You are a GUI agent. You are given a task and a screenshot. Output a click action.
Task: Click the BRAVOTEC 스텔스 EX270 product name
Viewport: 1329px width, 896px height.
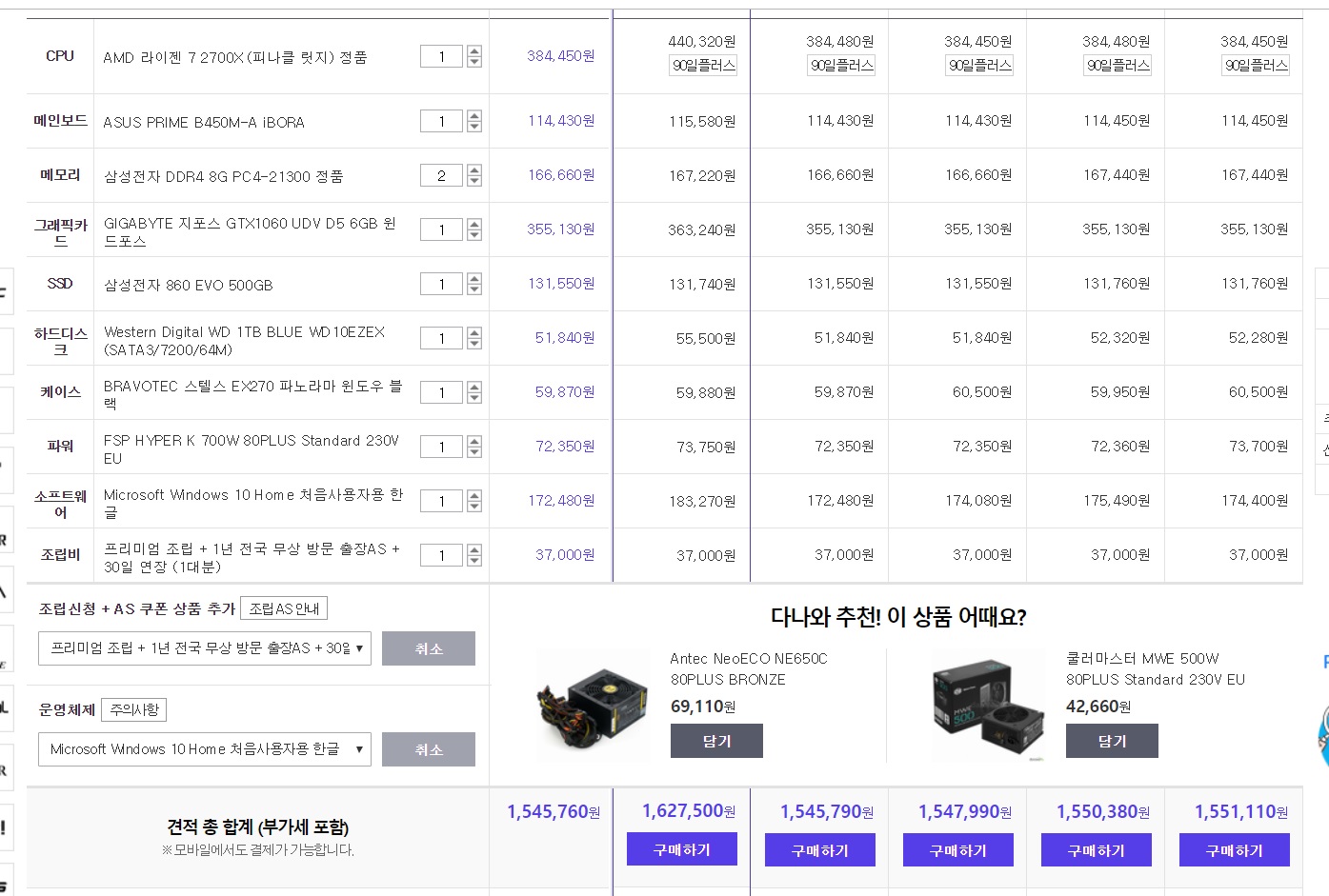click(252, 394)
